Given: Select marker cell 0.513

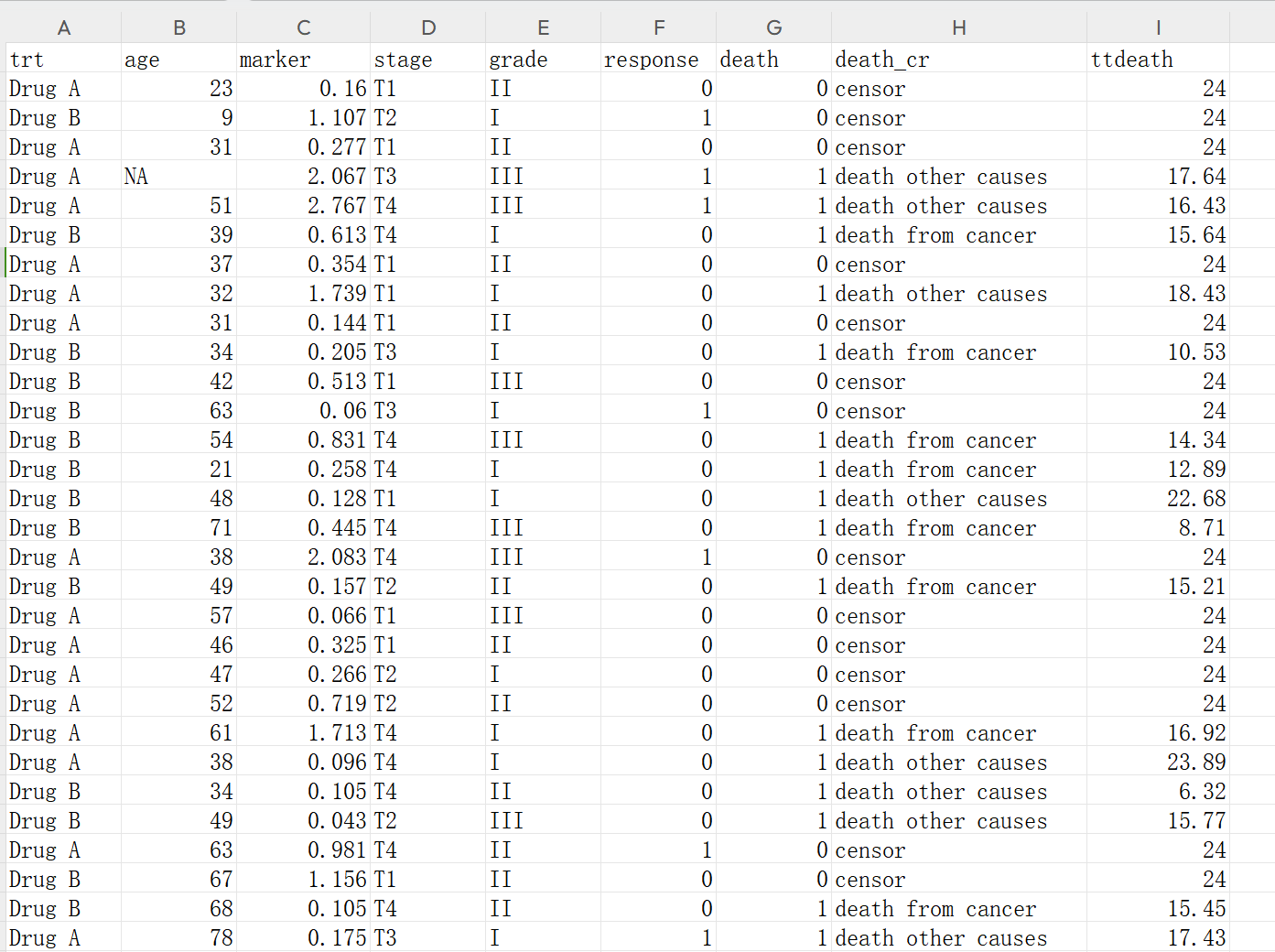Looking at the screenshot, I should pos(303,381).
